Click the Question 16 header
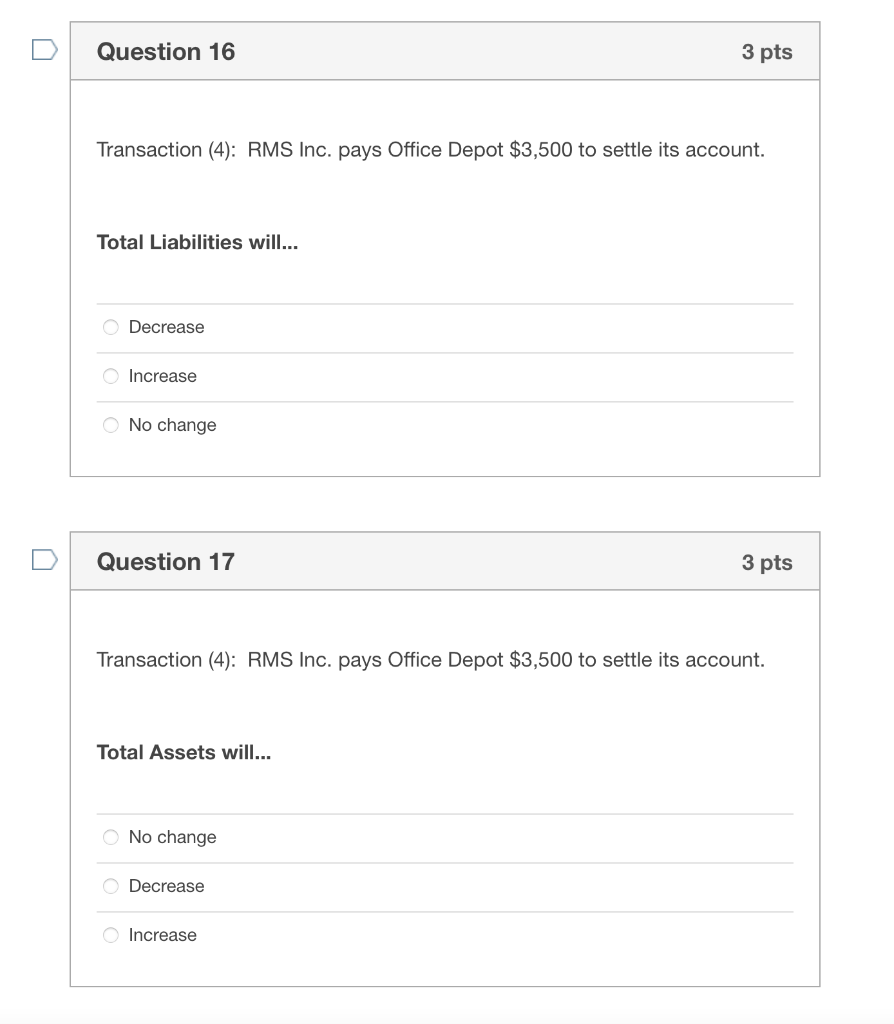Image resolution: width=894 pixels, height=1024 pixels. [166, 51]
